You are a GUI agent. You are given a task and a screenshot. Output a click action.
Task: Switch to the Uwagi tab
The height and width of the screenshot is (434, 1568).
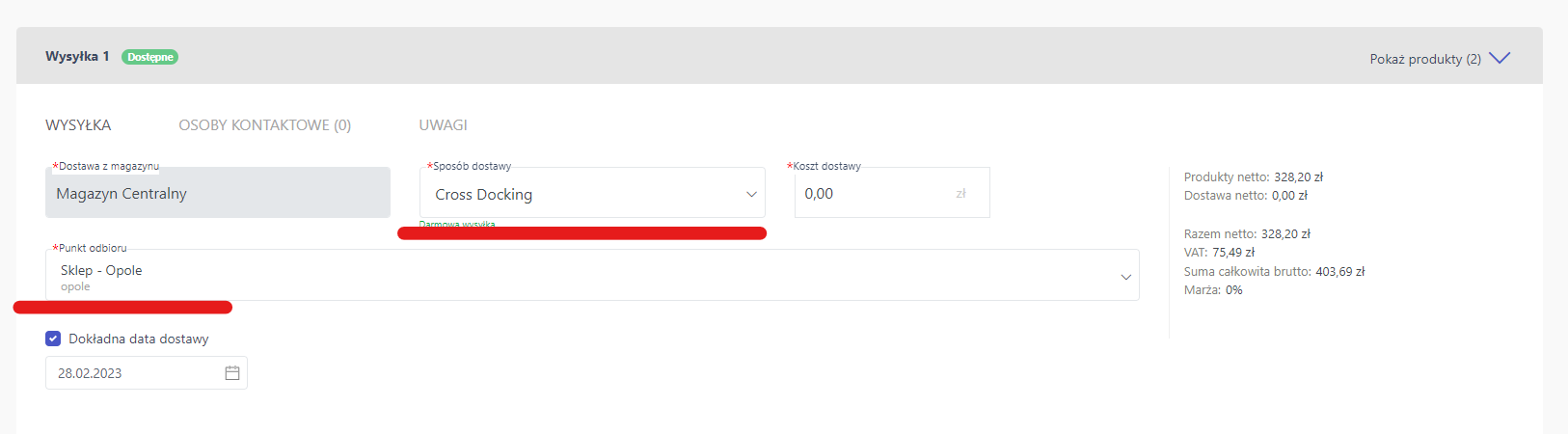point(443,125)
